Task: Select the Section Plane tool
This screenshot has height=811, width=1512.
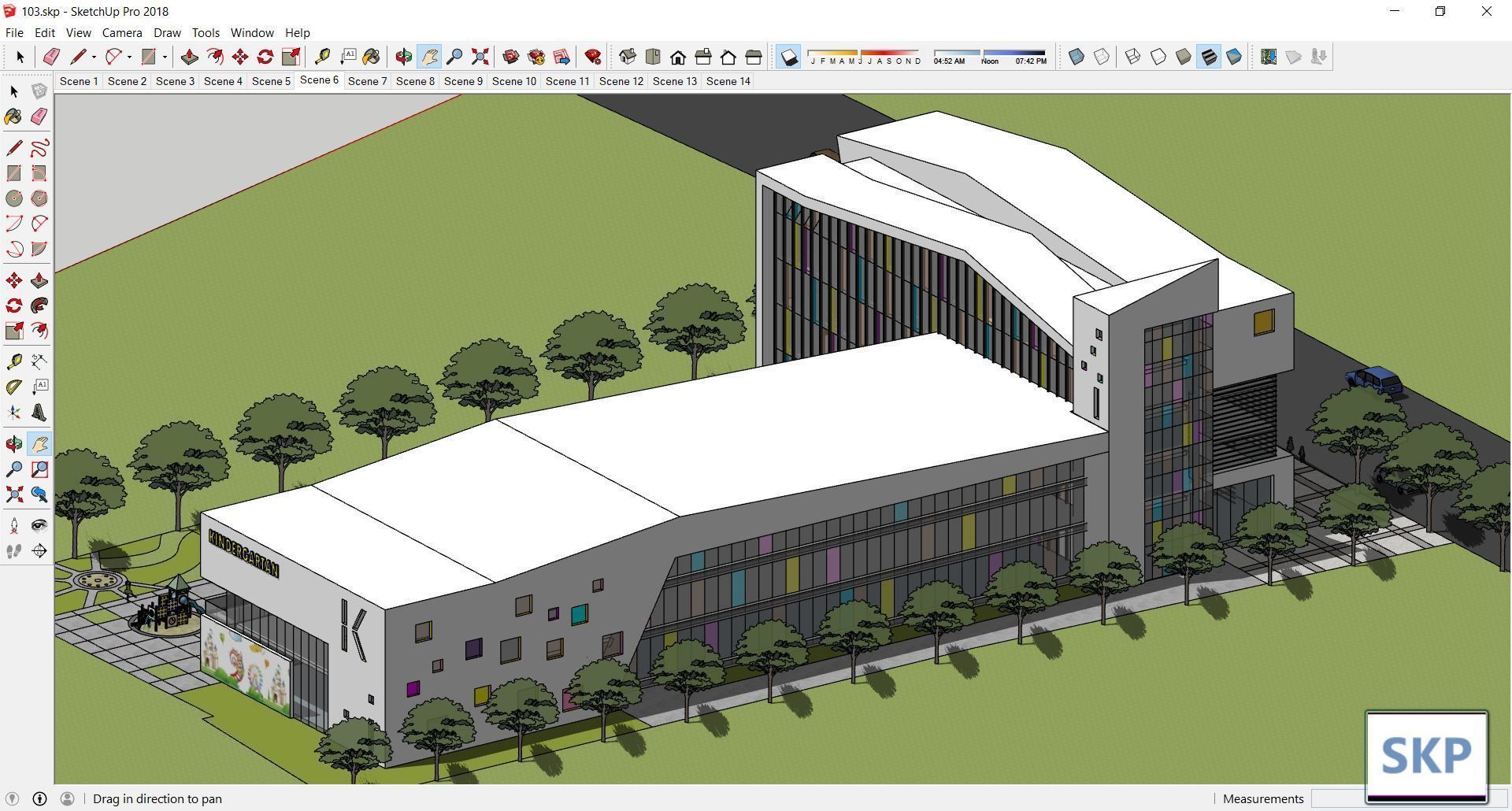Action: (39, 551)
